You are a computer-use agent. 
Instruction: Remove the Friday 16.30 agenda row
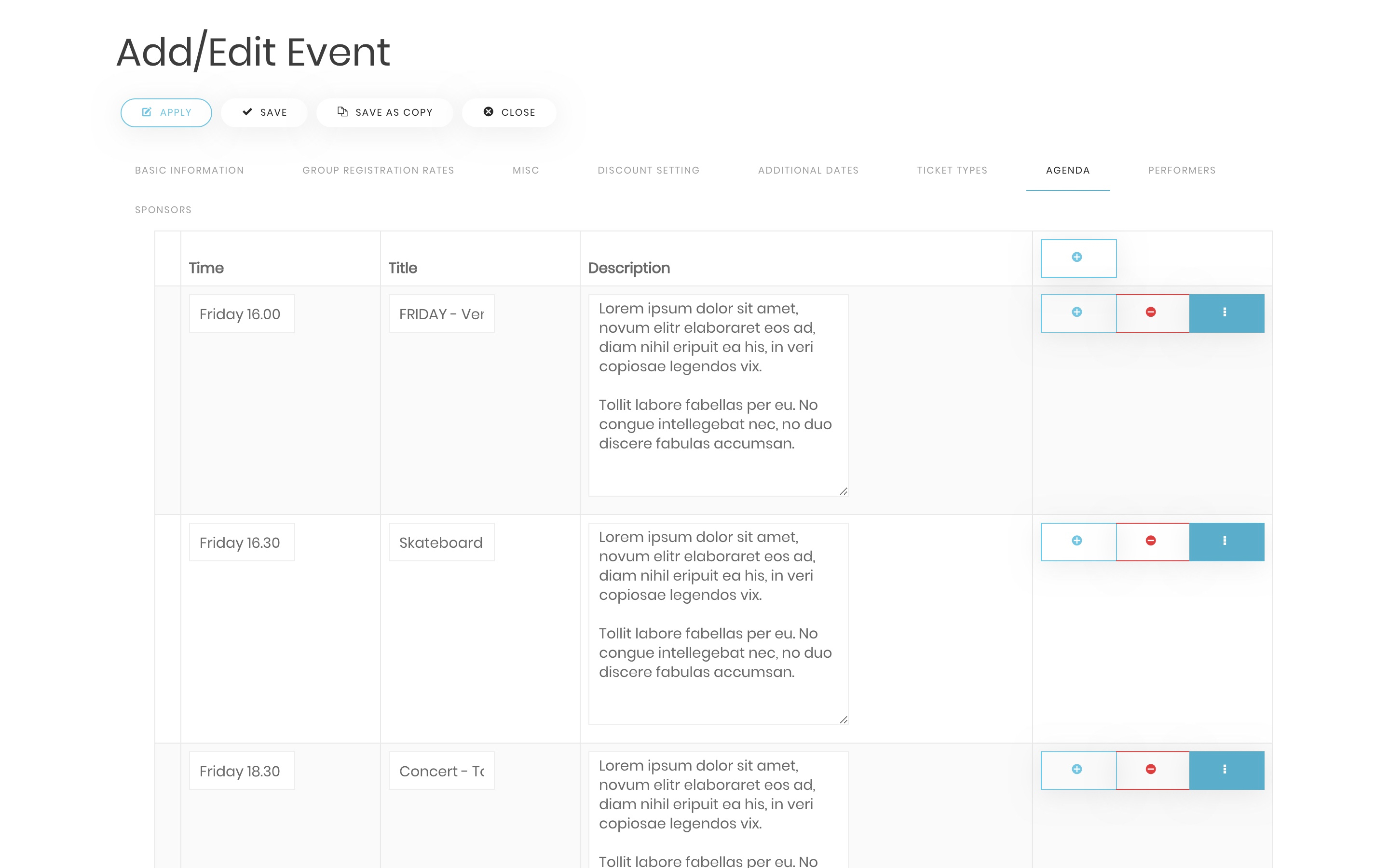pyautogui.click(x=1152, y=542)
